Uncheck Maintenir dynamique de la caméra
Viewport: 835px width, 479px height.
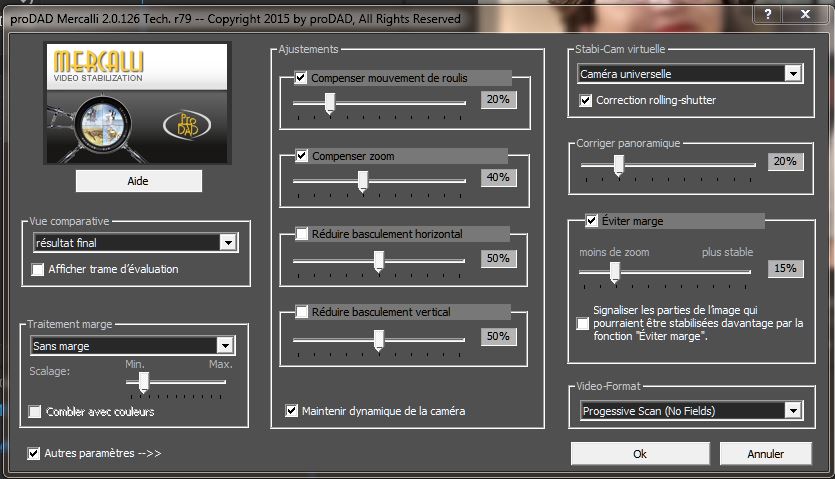pyautogui.click(x=291, y=411)
